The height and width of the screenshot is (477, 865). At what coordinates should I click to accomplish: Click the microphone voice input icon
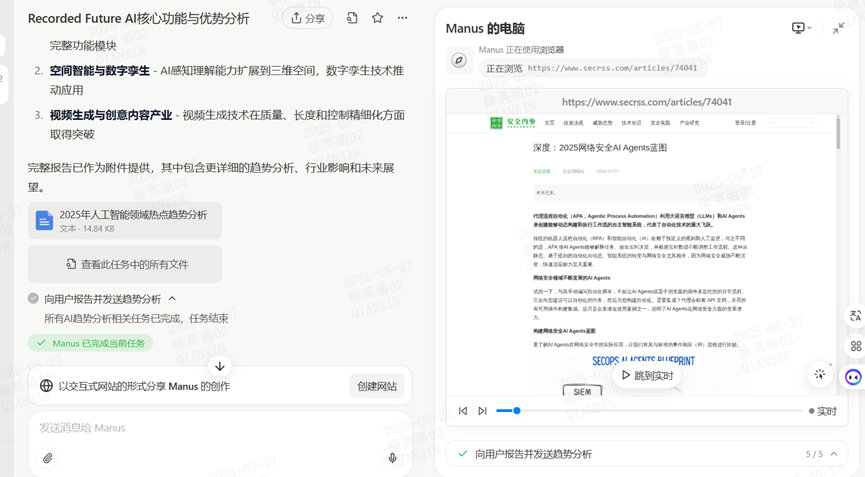pyautogui.click(x=392, y=458)
